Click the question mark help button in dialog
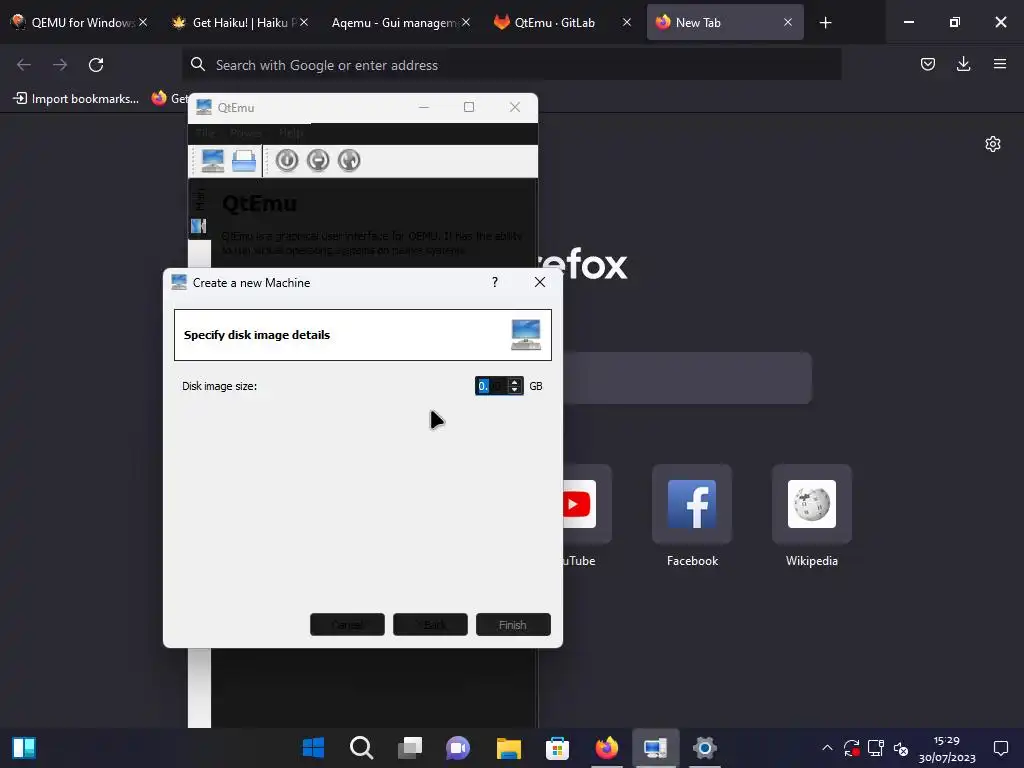The height and width of the screenshot is (768, 1024). [494, 282]
